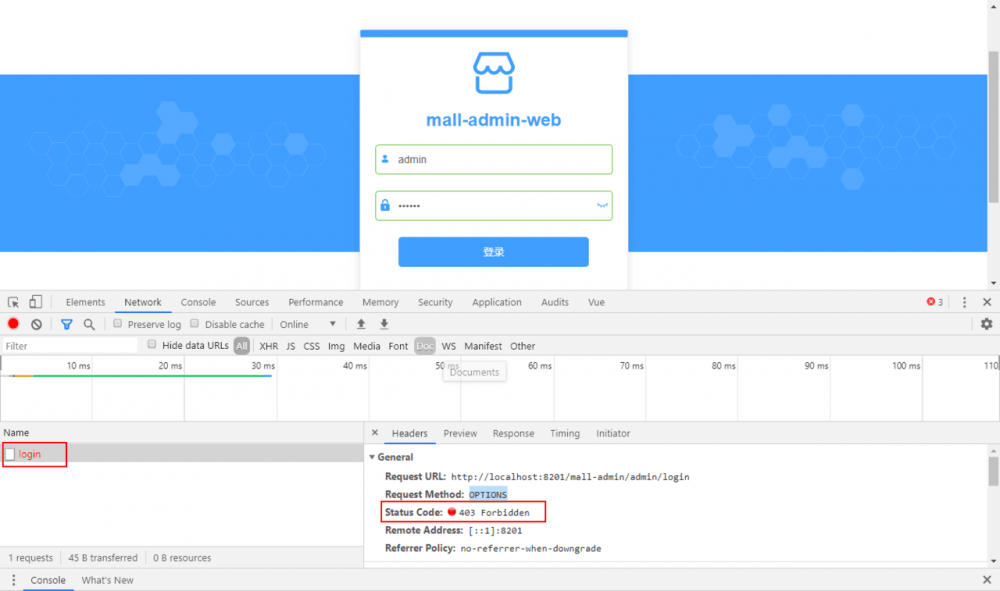Open the Initiator detail tab
This screenshot has width=1000, height=591.
coord(613,434)
